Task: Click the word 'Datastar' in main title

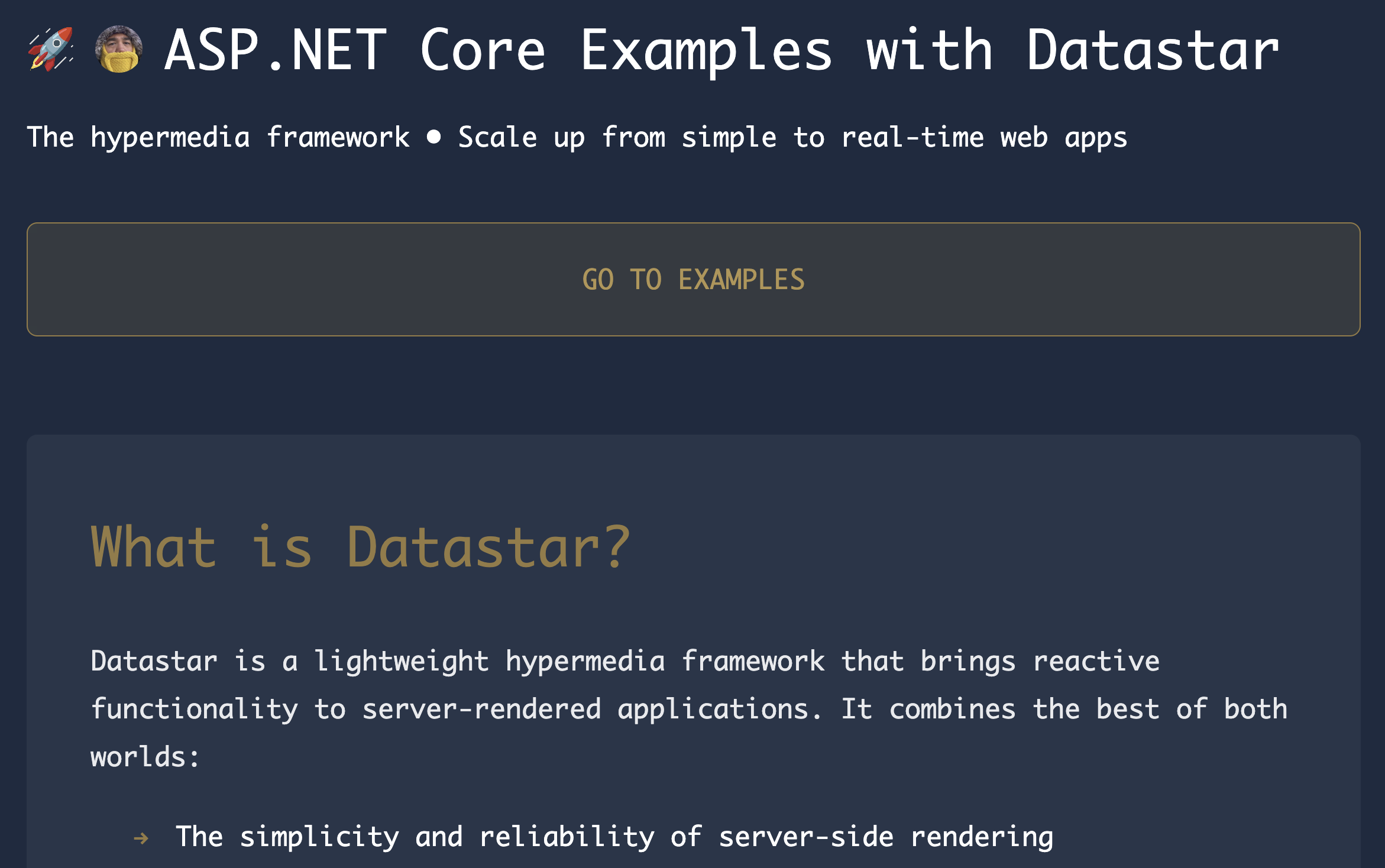Action: [x=1152, y=51]
